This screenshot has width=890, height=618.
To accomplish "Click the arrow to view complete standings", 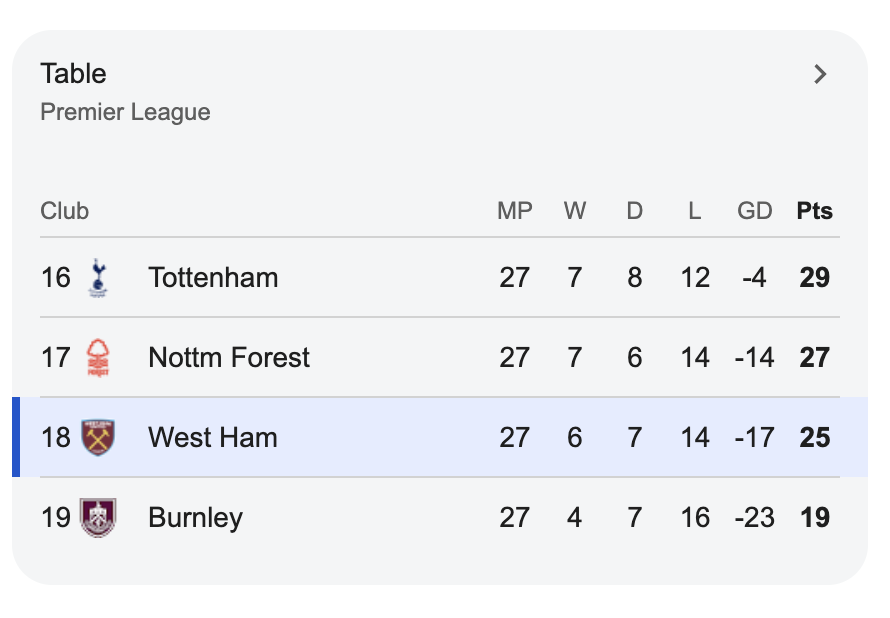I will [x=820, y=74].
